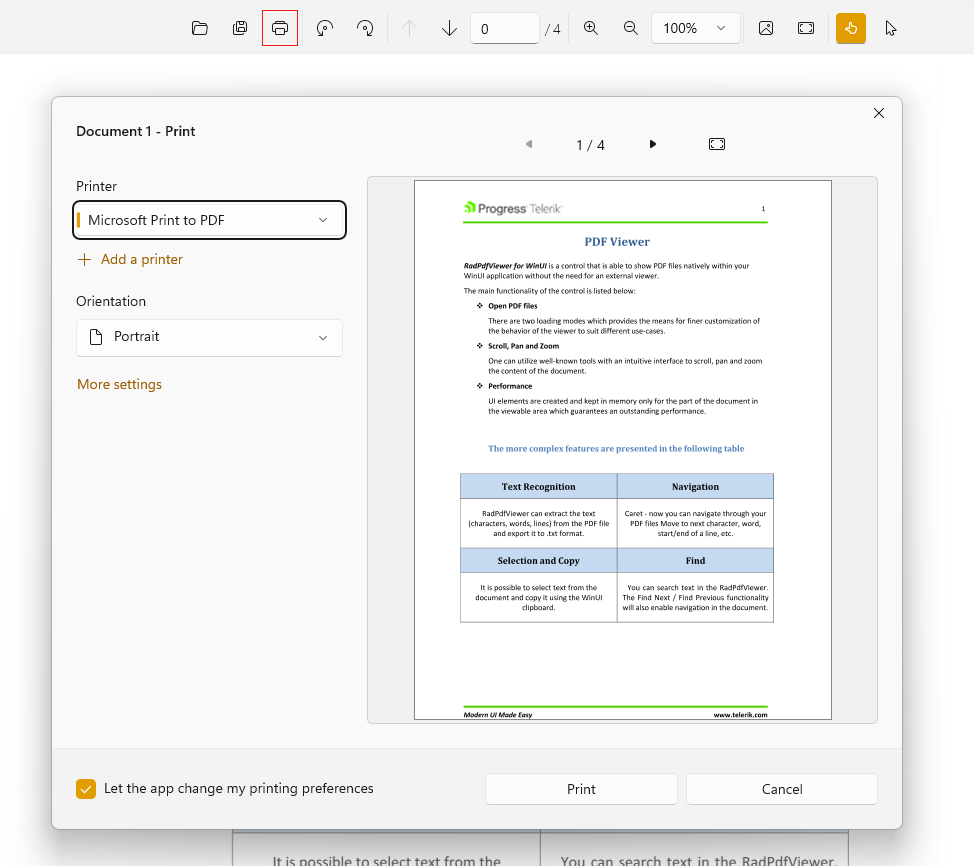
Task: Zoom out with magnifier minus icon
Action: click(630, 28)
